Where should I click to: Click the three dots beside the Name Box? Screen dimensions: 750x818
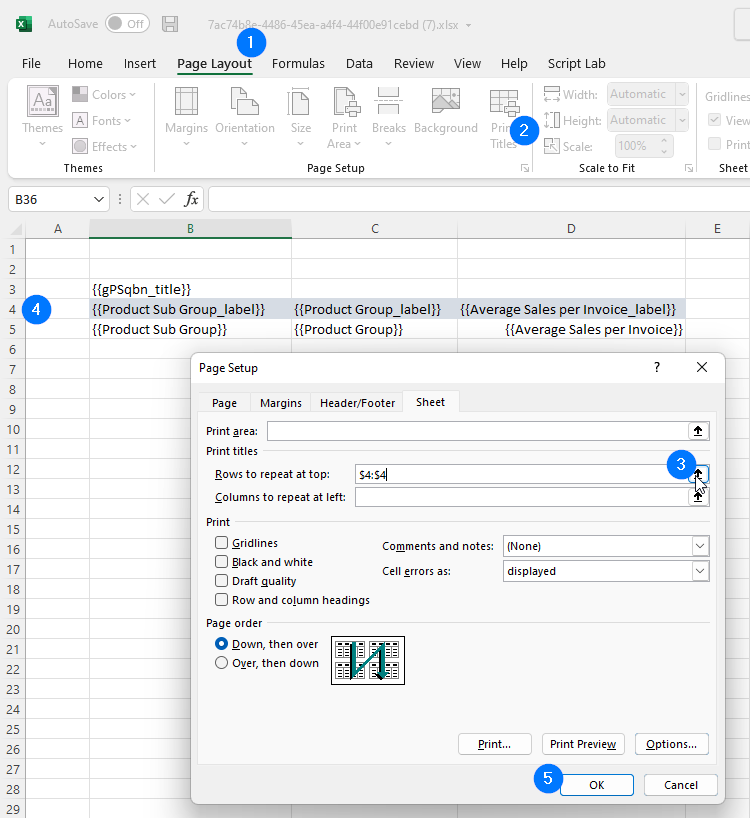point(120,199)
